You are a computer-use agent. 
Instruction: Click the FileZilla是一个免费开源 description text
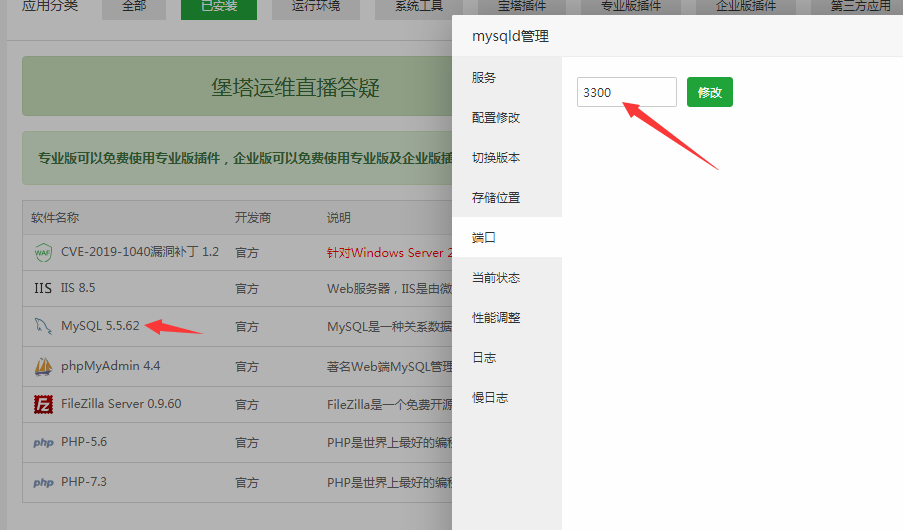coord(390,404)
